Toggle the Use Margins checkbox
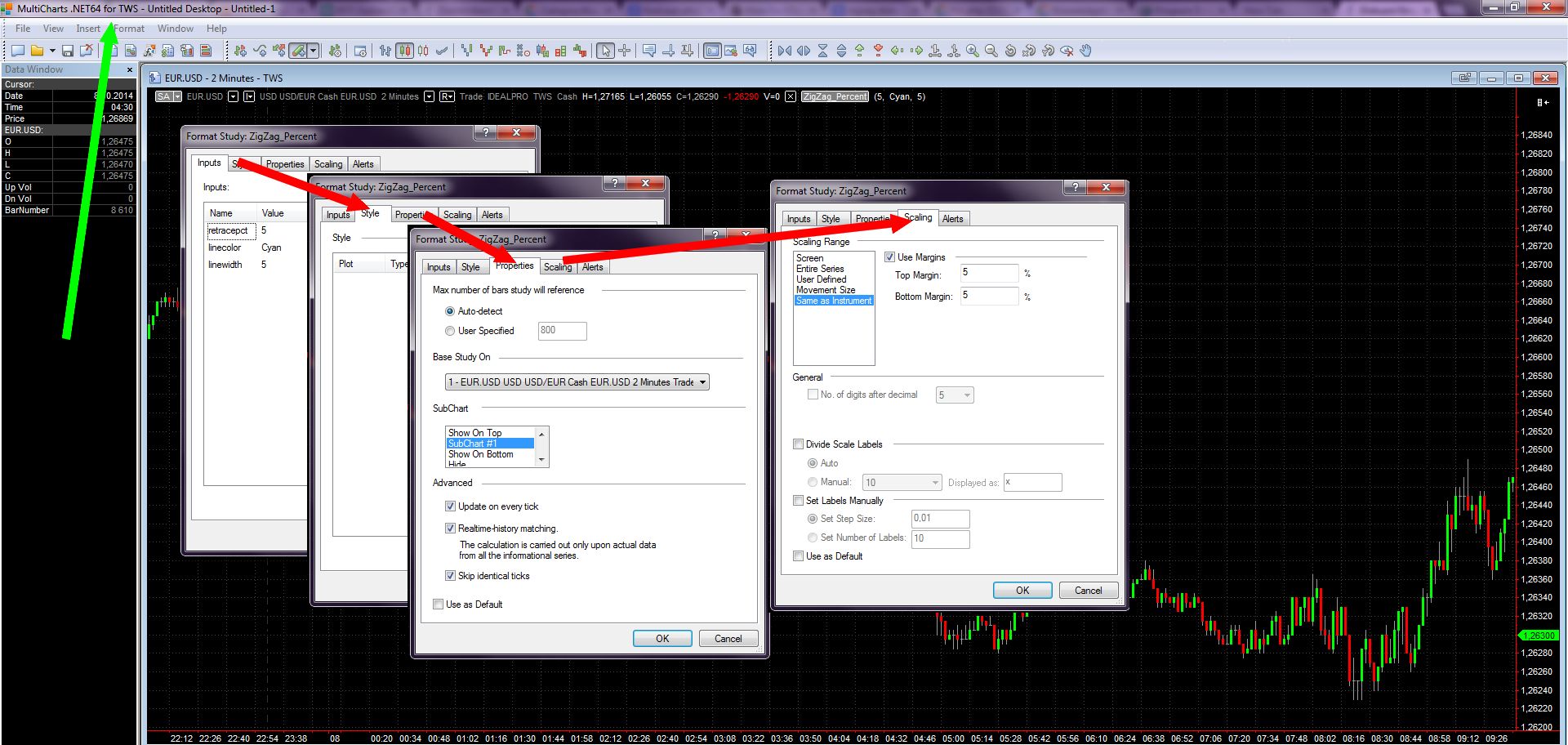Image resolution: width=1568 pixels, height=745 pixels. coord(890,257)
